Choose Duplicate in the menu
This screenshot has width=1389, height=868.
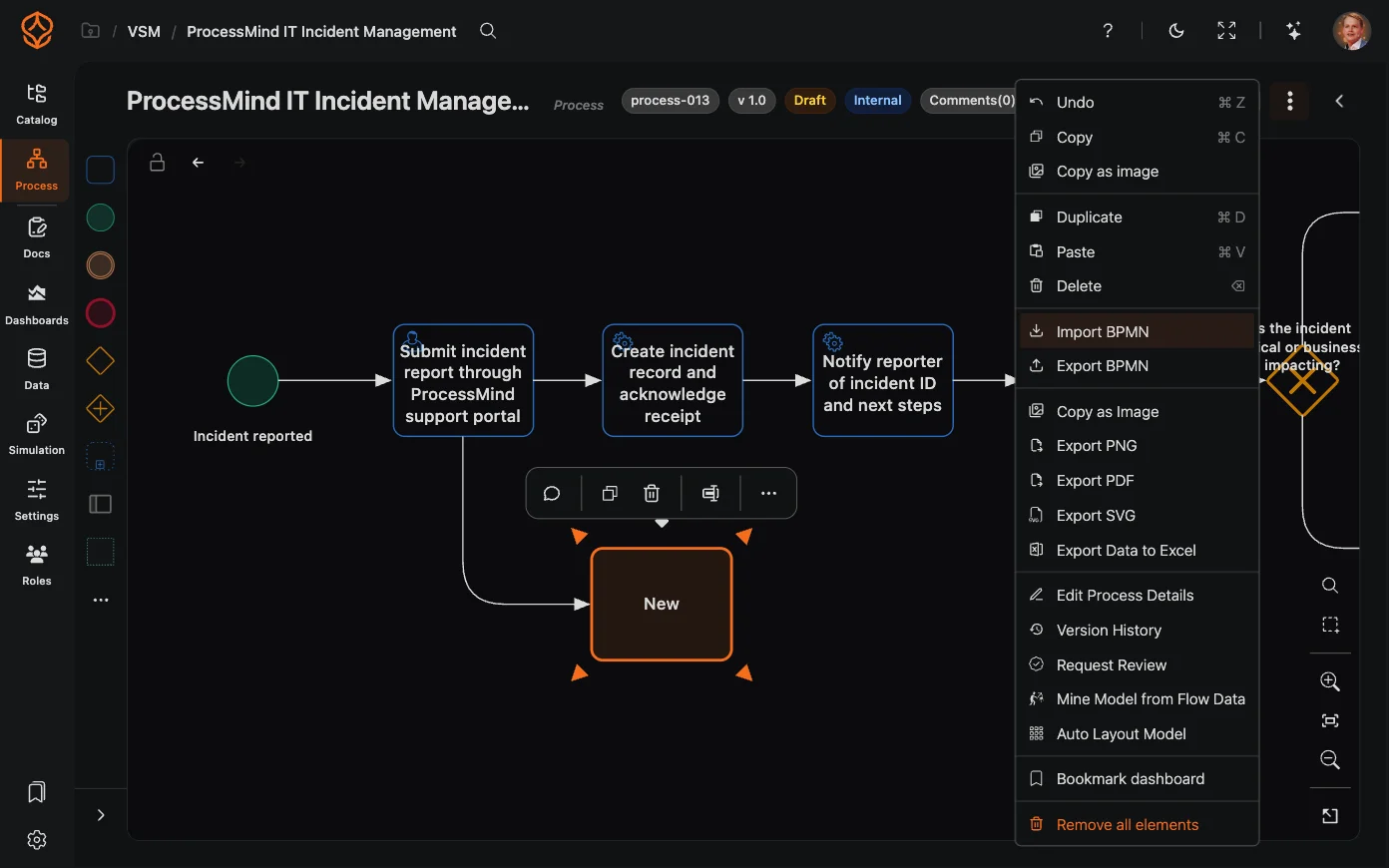pyautogui.click(x=1137, y=217)
